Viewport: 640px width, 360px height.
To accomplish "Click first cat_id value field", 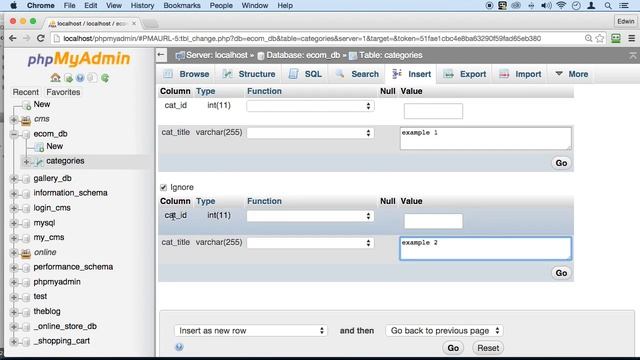I will point(433,111).
